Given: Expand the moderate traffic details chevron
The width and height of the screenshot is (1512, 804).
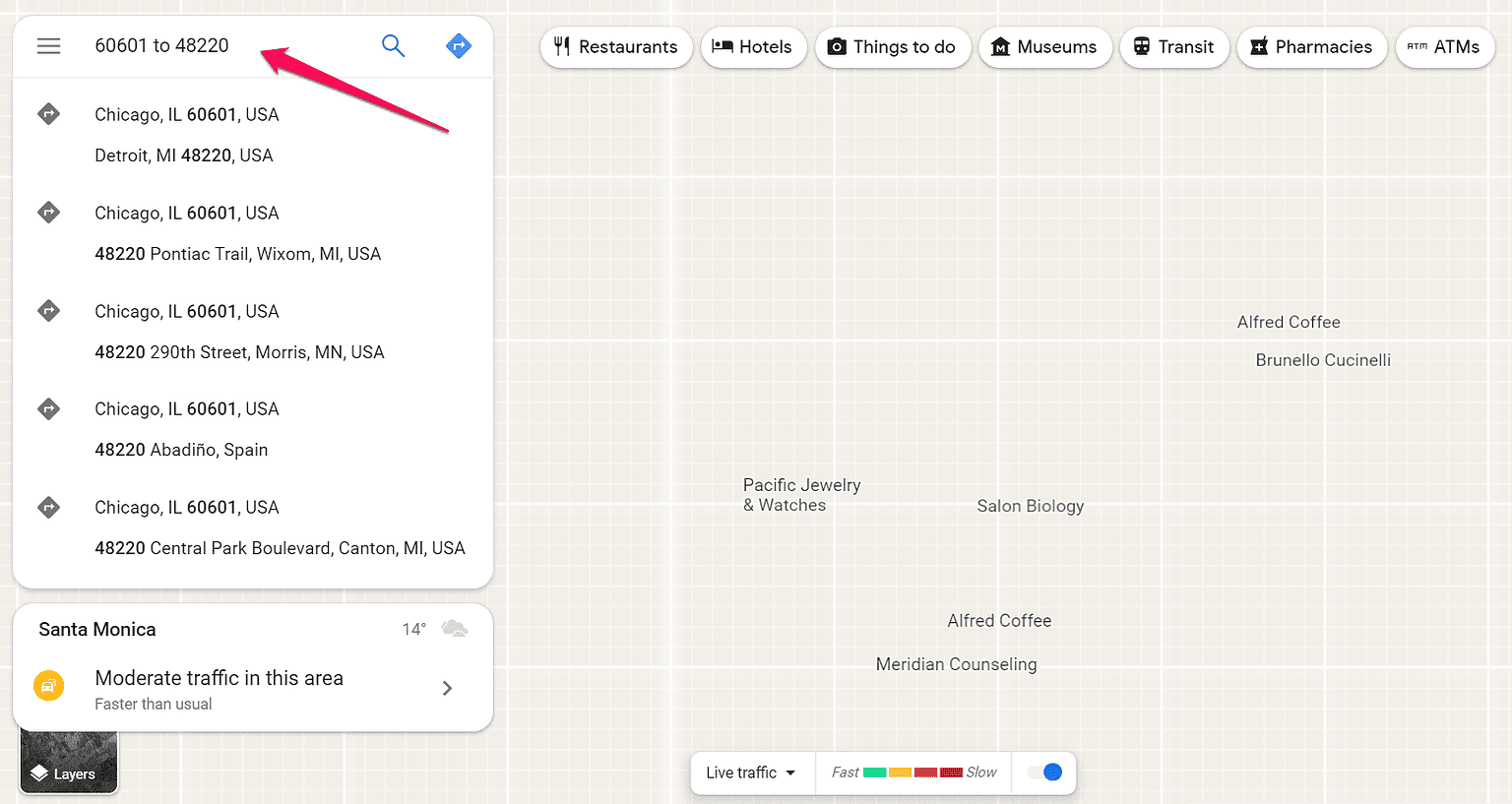Looking at the screenshot, I should [447, 688].
